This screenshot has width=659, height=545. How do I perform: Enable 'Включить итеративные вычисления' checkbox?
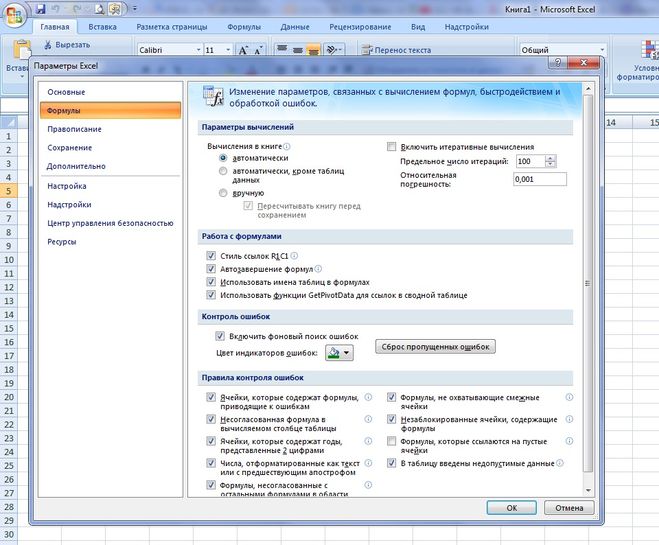pos(392,146)
